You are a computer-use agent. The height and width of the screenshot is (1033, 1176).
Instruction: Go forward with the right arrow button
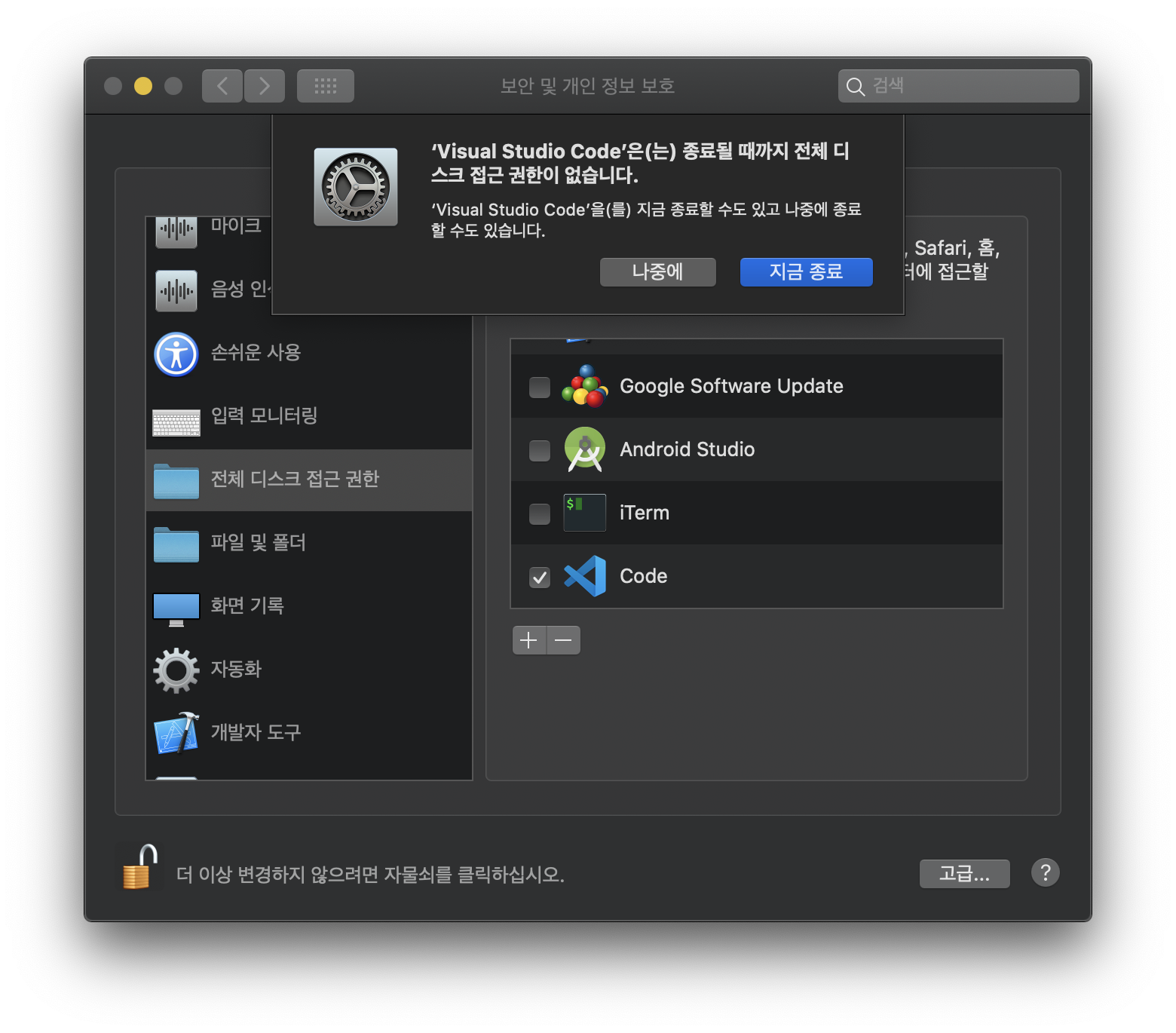tap(265, 86)
